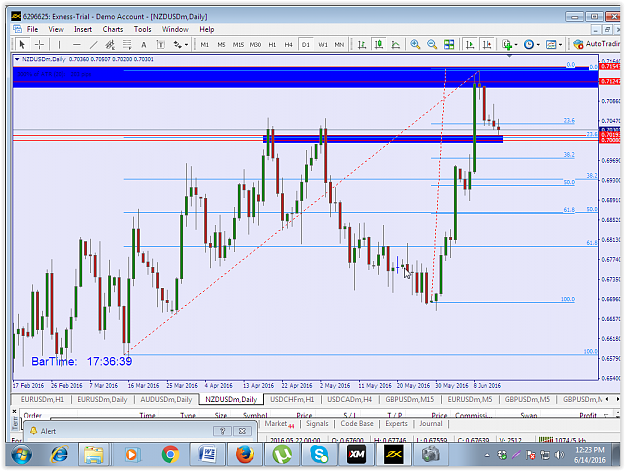The image size is (625, 471).
Task: Tile chart windows
Action: click(x=449, y=45)
